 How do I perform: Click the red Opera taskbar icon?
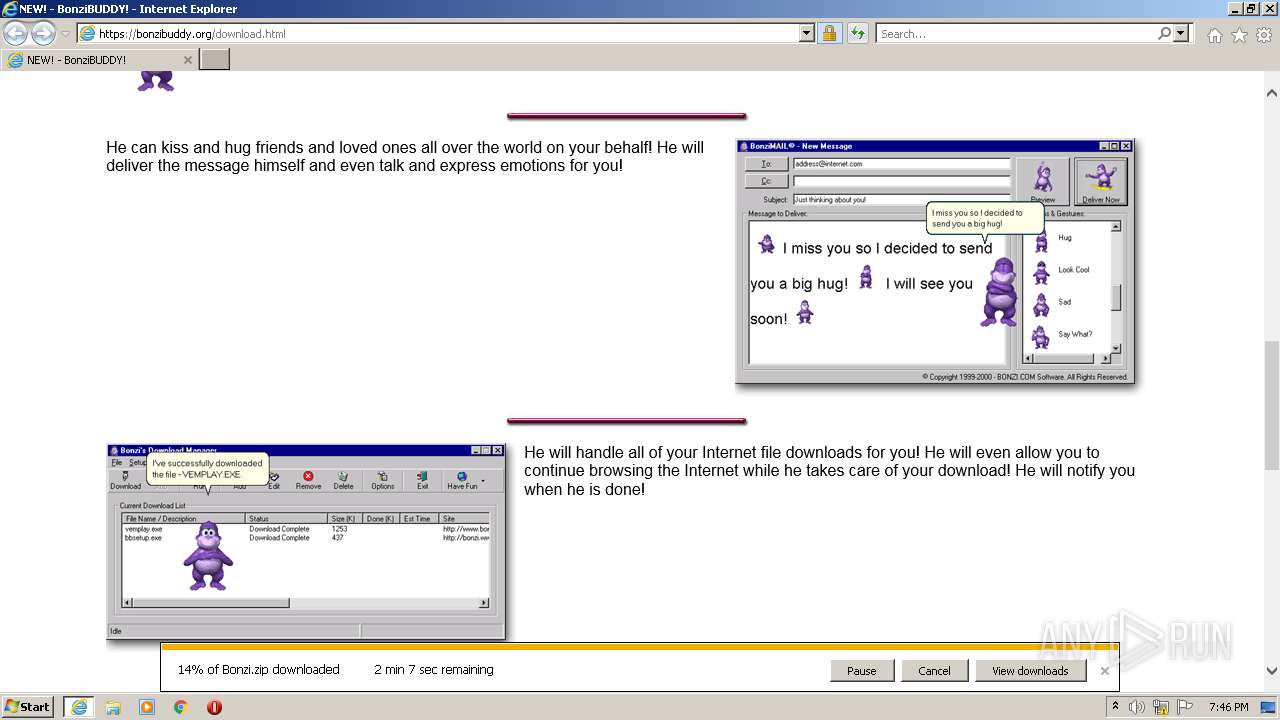coord(214,707)
